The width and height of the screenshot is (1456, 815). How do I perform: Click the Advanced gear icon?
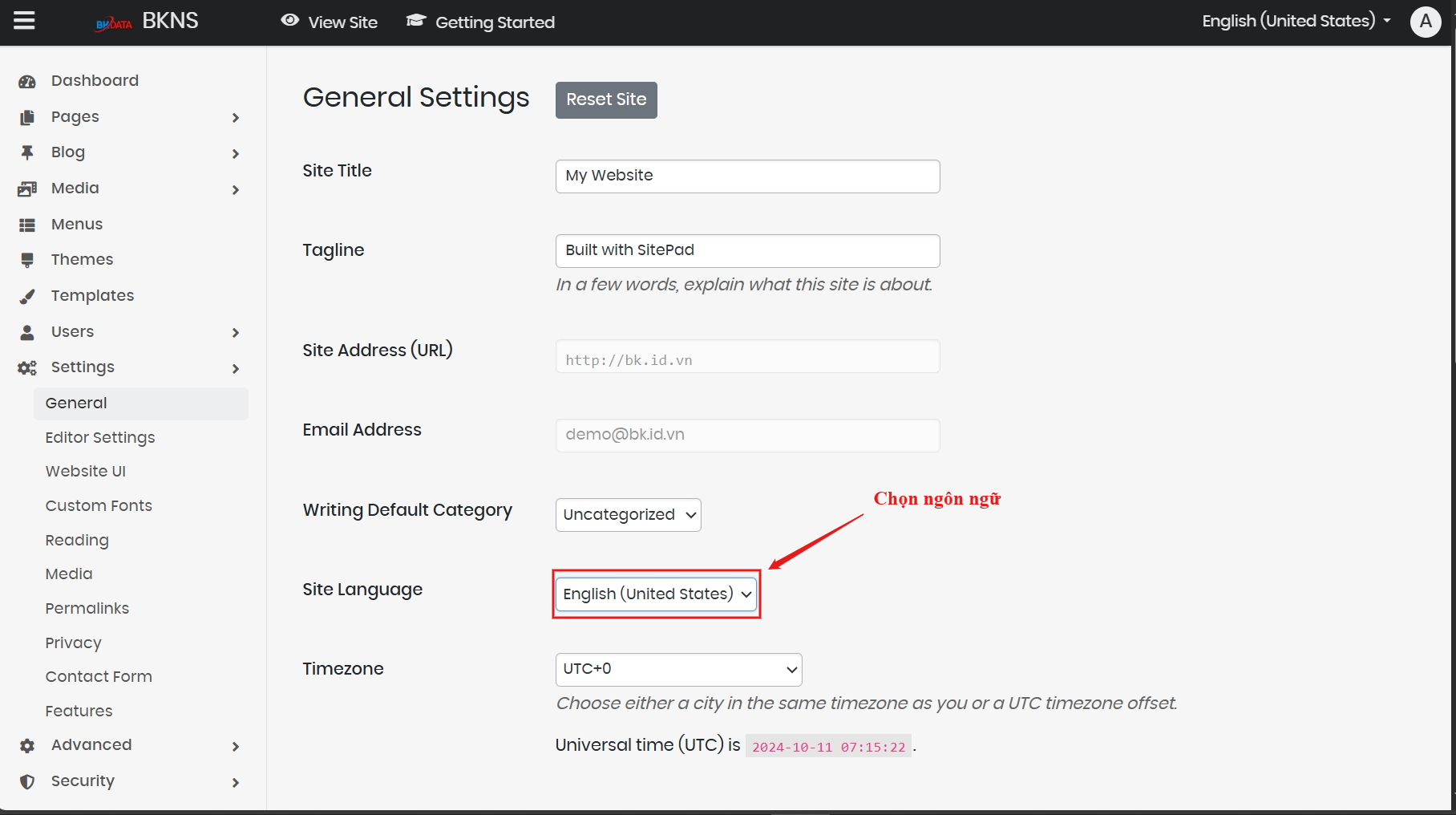pos(27,745)
